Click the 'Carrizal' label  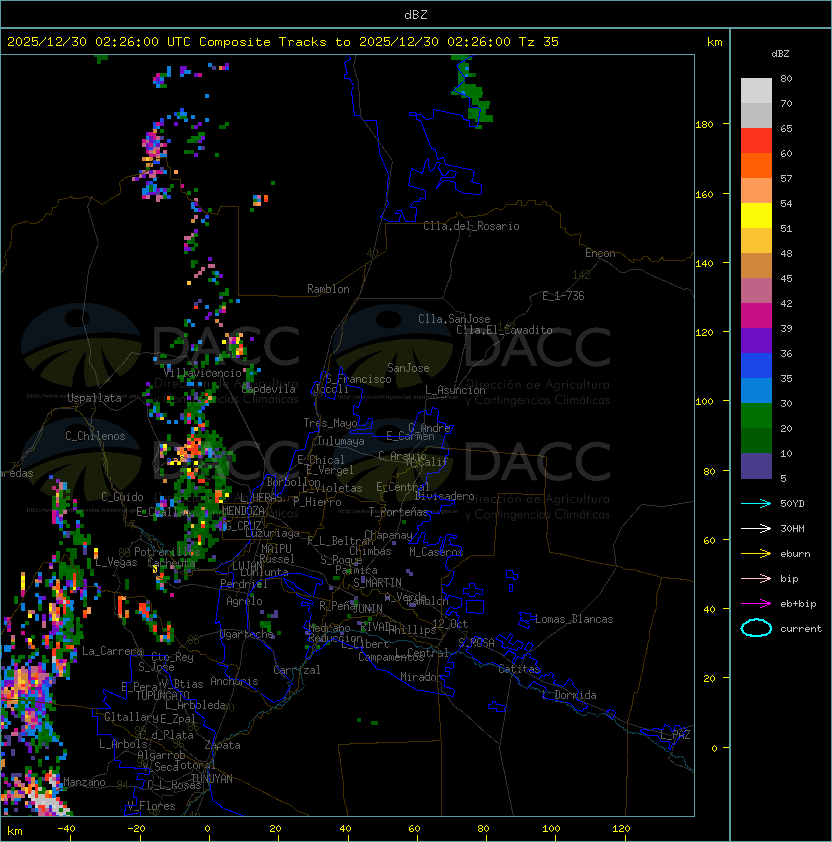tap(297, 670)
